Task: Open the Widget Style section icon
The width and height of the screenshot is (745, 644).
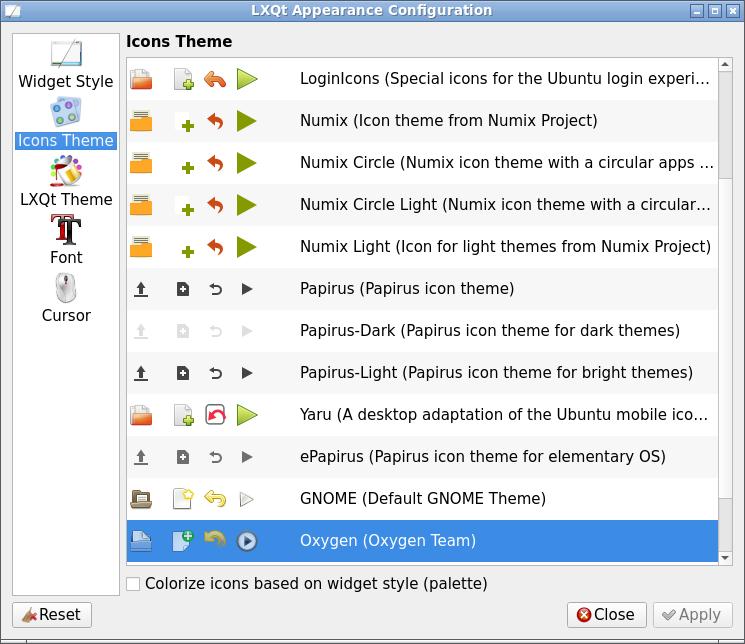Action: pos(66,55)
